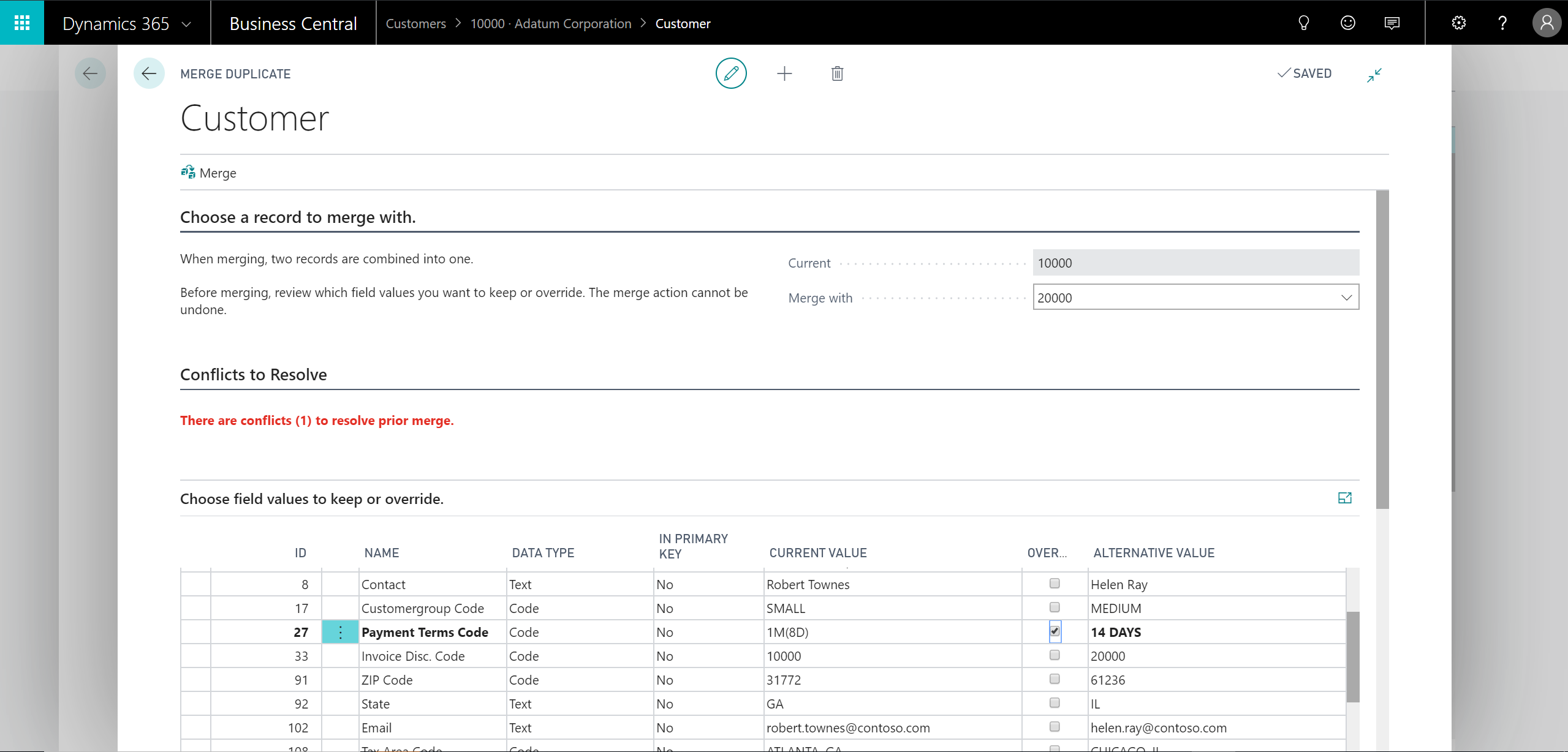Expand the Merge with dropdown
This screenshot has height=752, width=1568.
tap(1346, 297)
